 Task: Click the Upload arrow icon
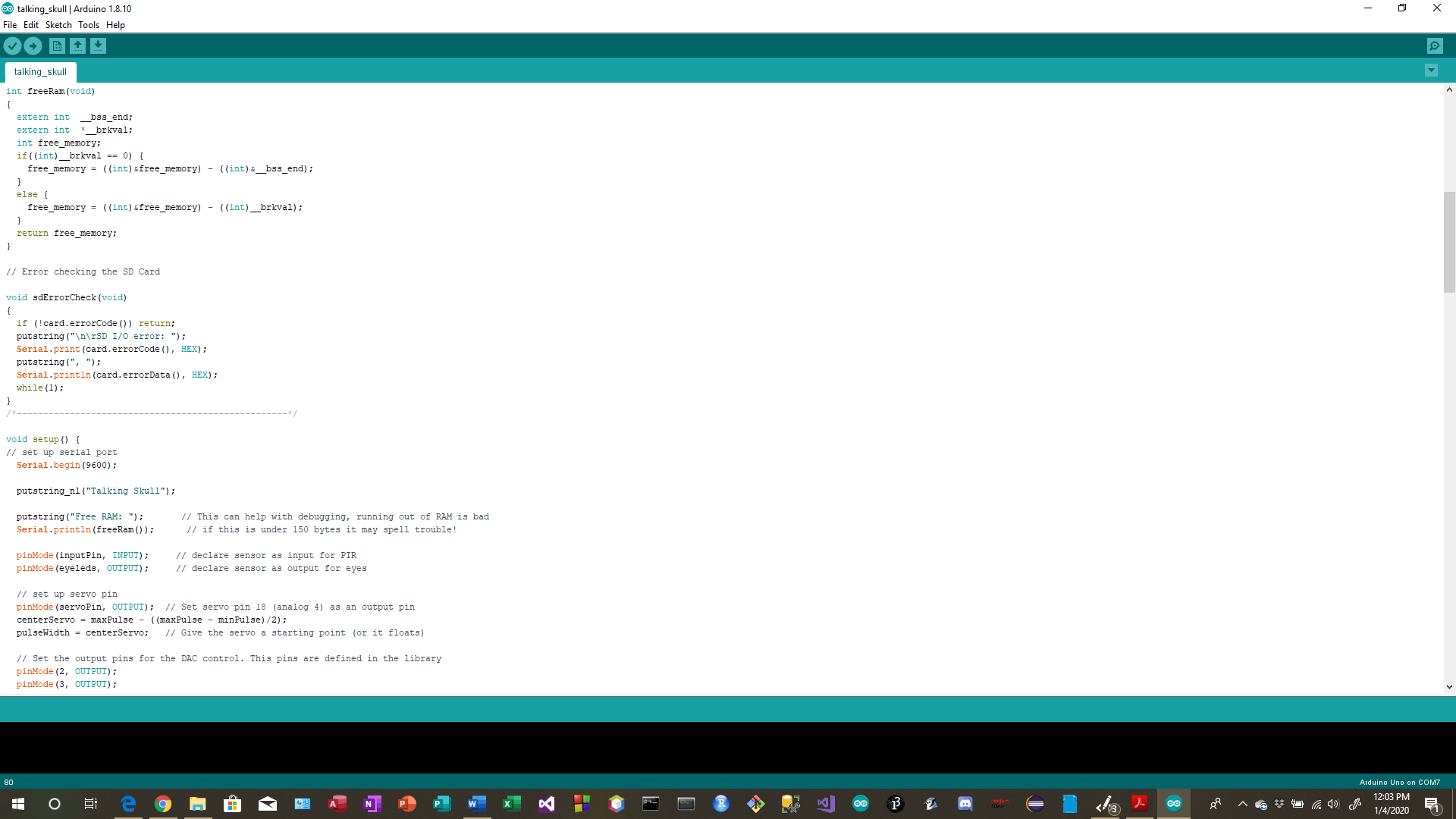(x=33, y=46)
